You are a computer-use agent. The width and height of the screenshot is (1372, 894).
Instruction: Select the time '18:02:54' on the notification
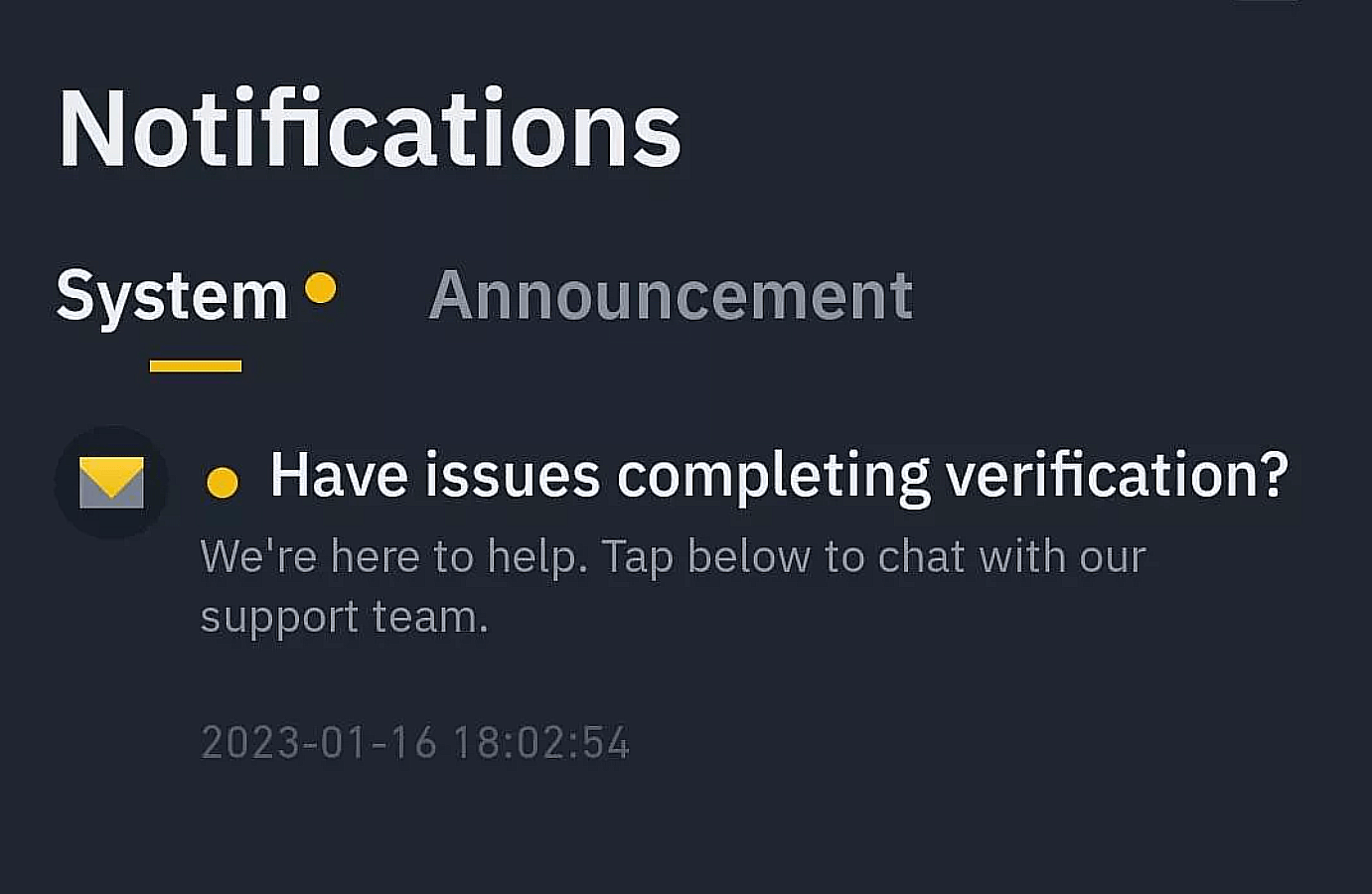541,743
